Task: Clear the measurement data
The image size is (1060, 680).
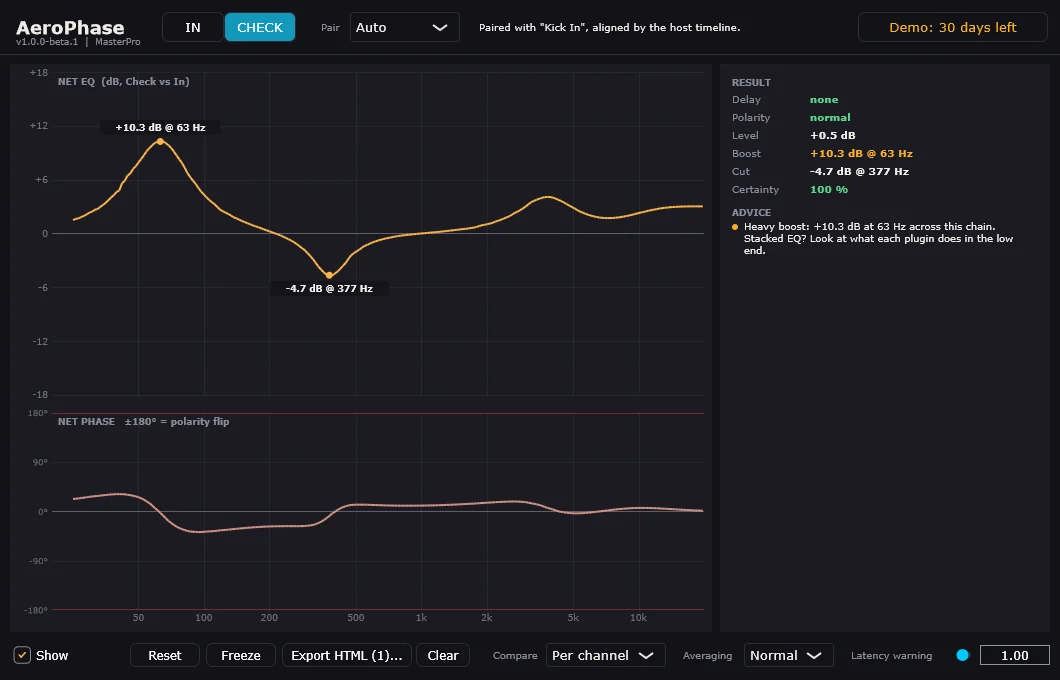Action: coord(443,655)
